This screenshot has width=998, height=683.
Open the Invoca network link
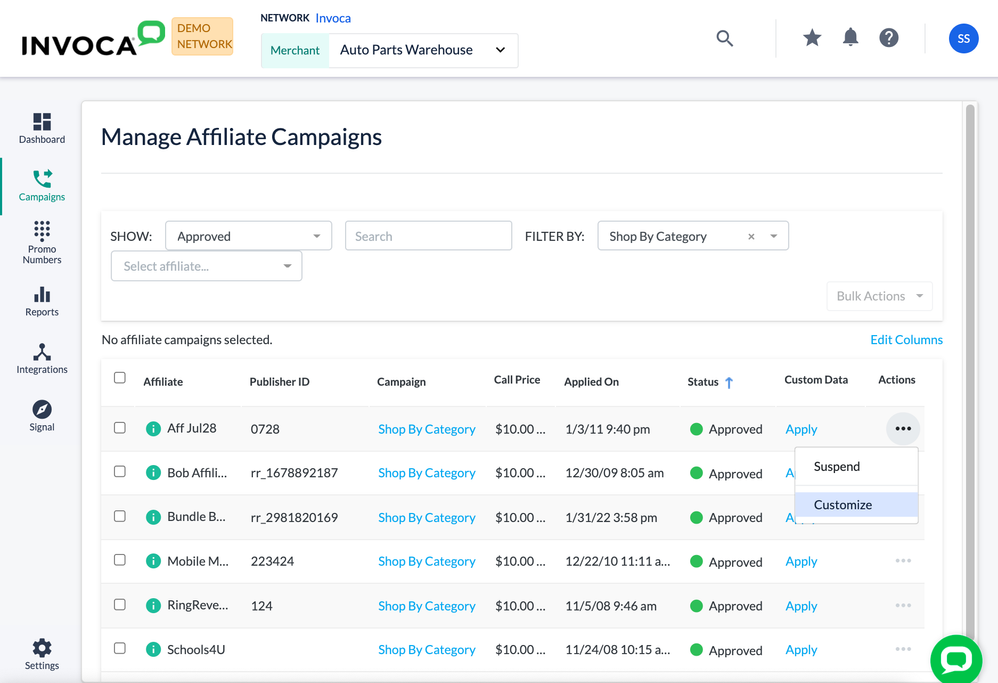tap(333, 18)
